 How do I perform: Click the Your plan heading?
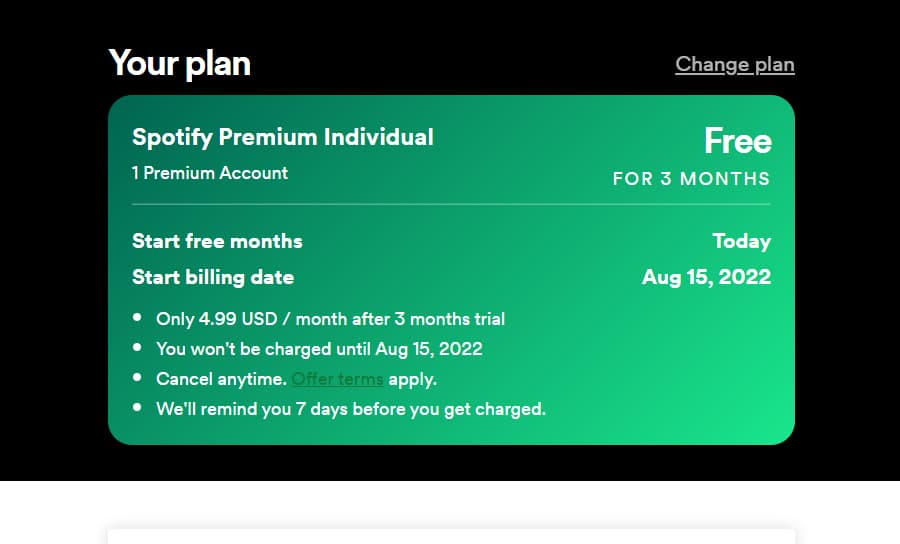click(x=180, y=63)
